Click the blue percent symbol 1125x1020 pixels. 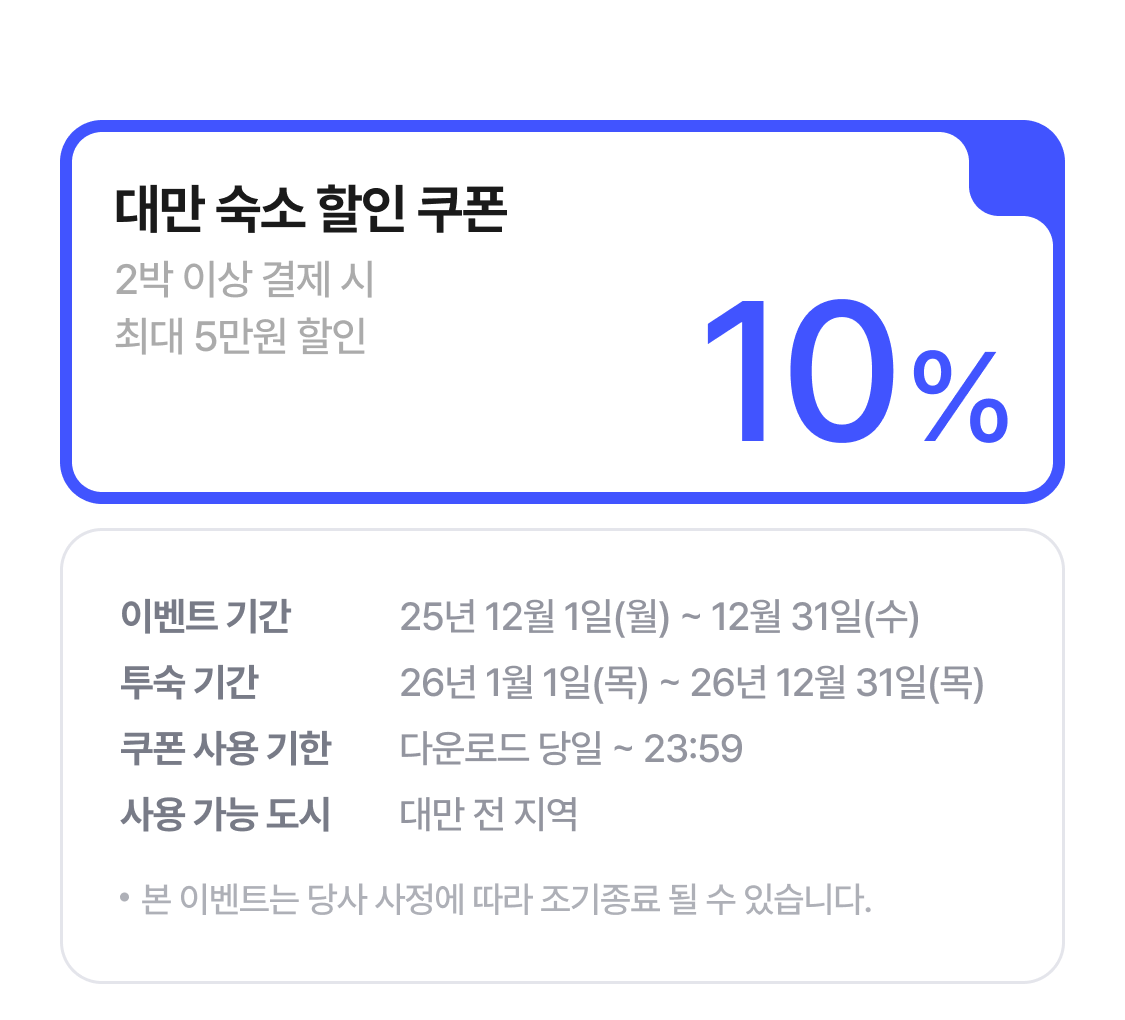pos(960,396)
